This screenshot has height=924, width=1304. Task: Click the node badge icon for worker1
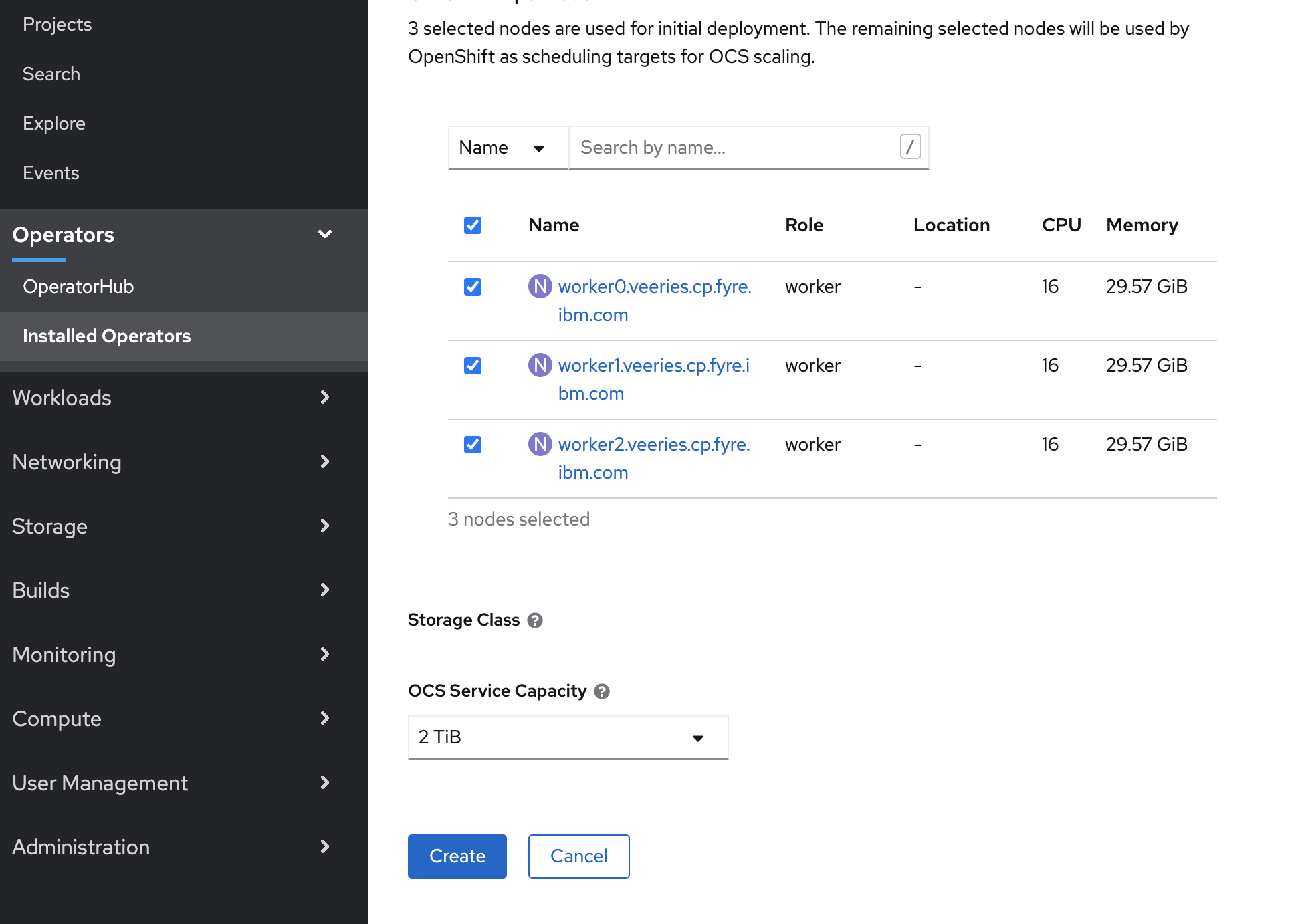coord(540,366)
